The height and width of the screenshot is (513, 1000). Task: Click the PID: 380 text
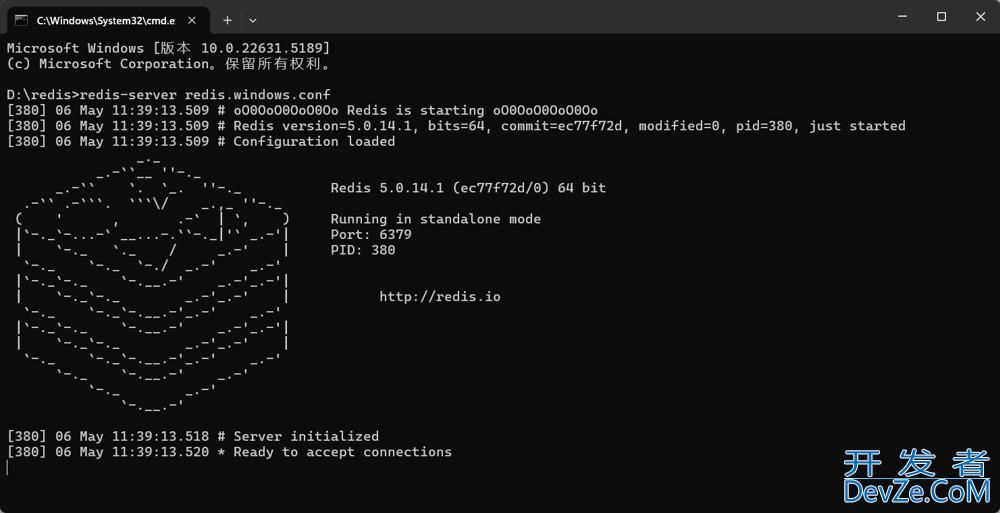pos(363,250)
